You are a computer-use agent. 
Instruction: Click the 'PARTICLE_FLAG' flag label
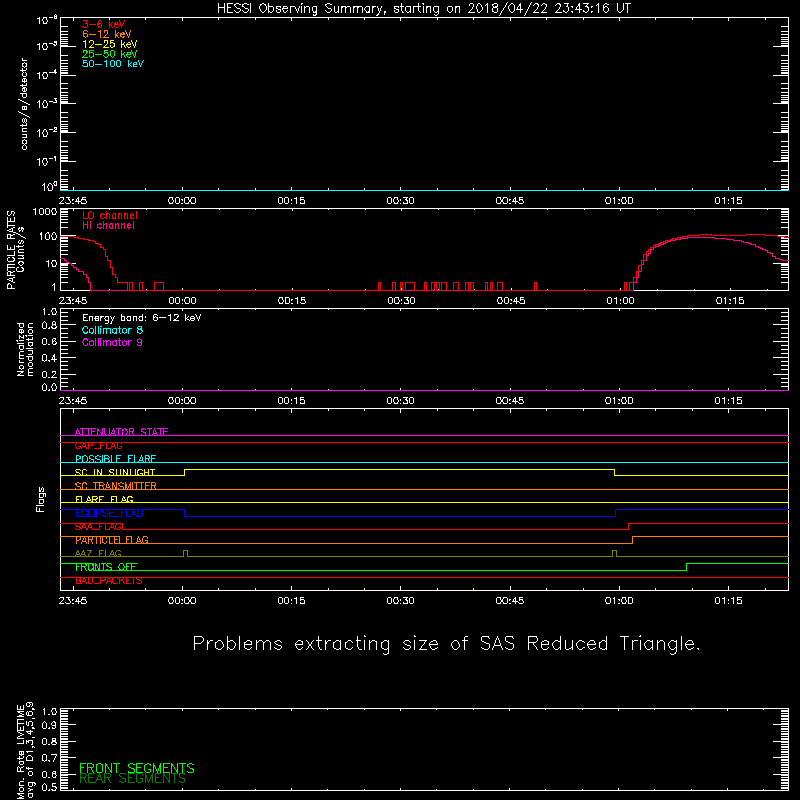pyautogui.click(x=112, y=540)
